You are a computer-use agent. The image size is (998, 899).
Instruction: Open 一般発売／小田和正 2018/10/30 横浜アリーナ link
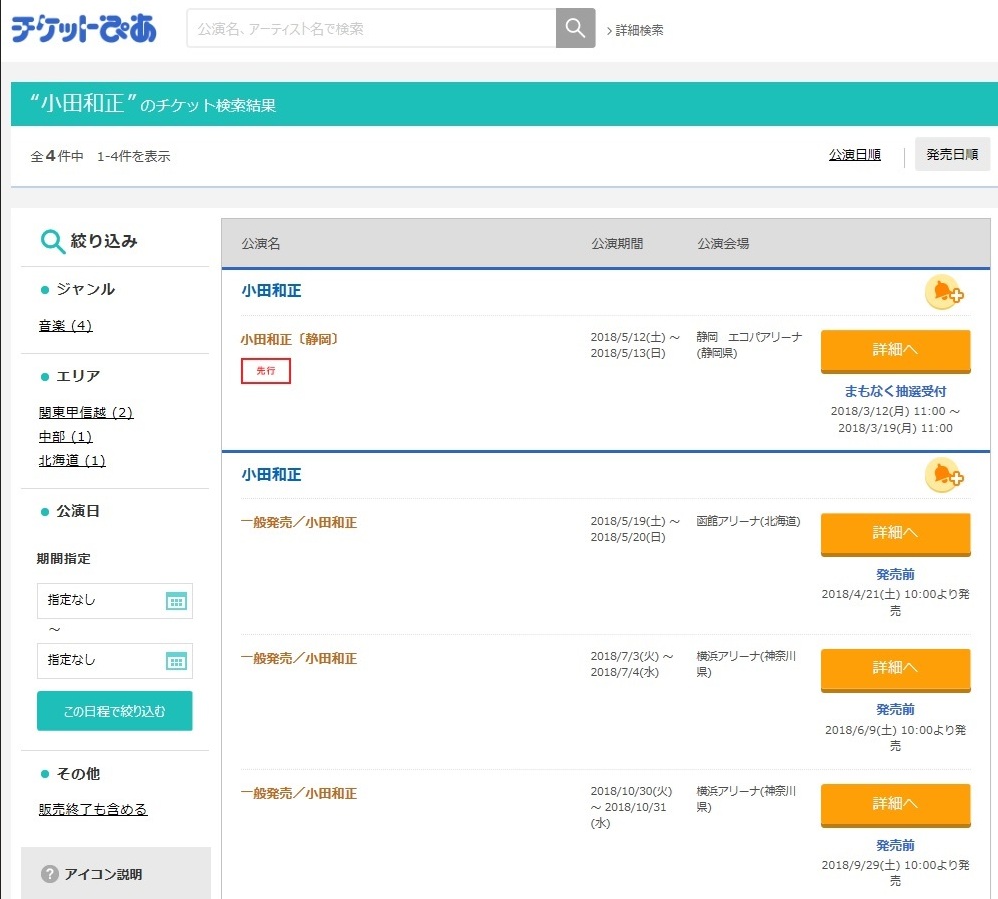(x=299, y=793)
